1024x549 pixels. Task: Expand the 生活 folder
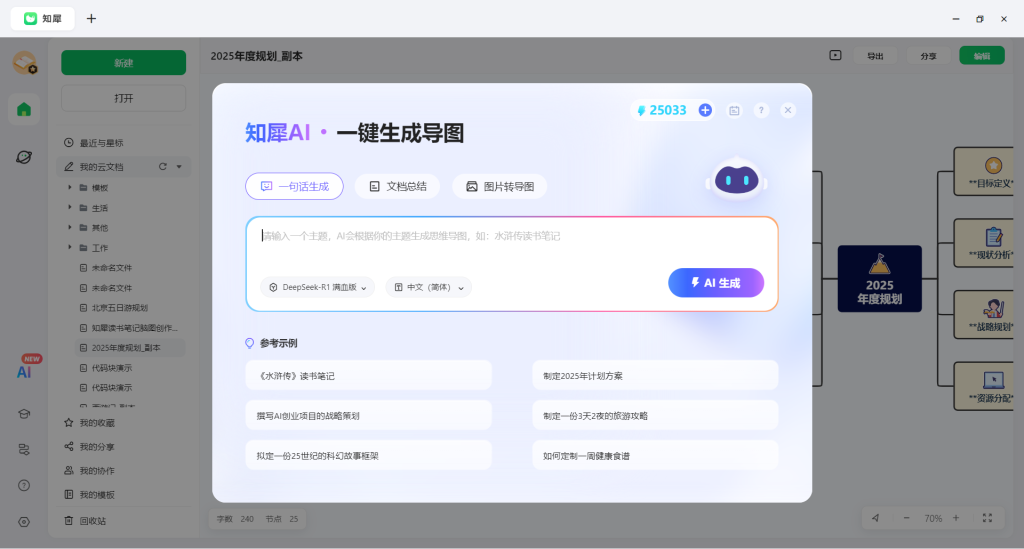click(70, 208)
